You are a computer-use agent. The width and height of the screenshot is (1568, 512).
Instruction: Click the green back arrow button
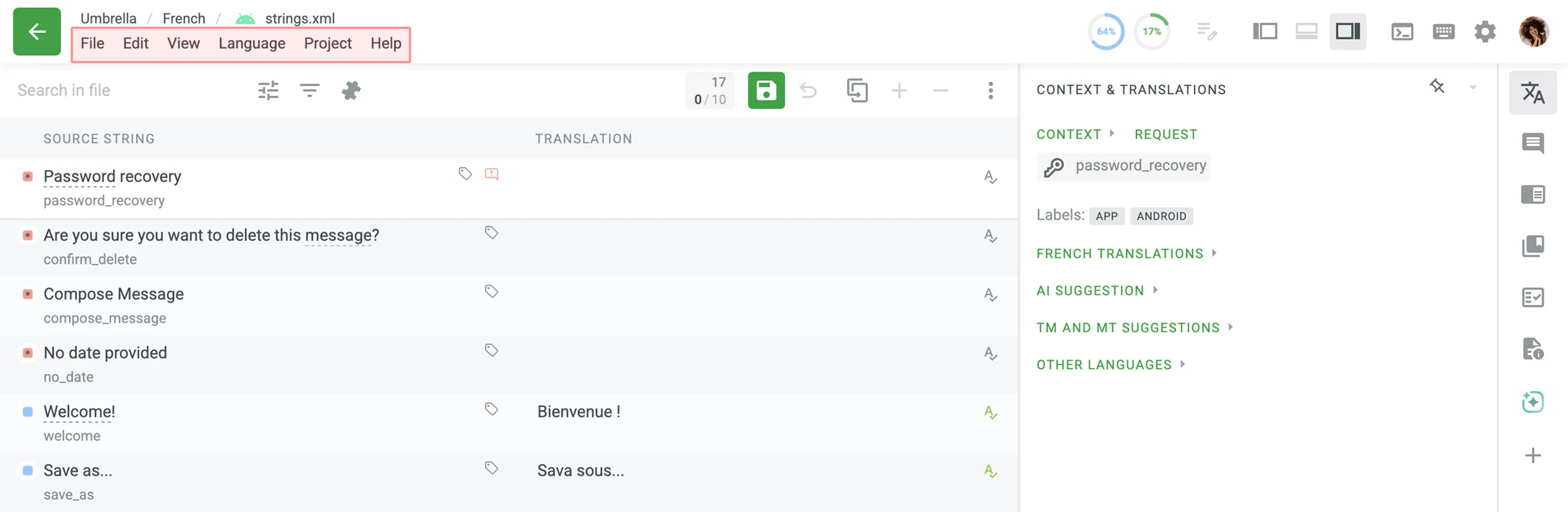point(36,32)
